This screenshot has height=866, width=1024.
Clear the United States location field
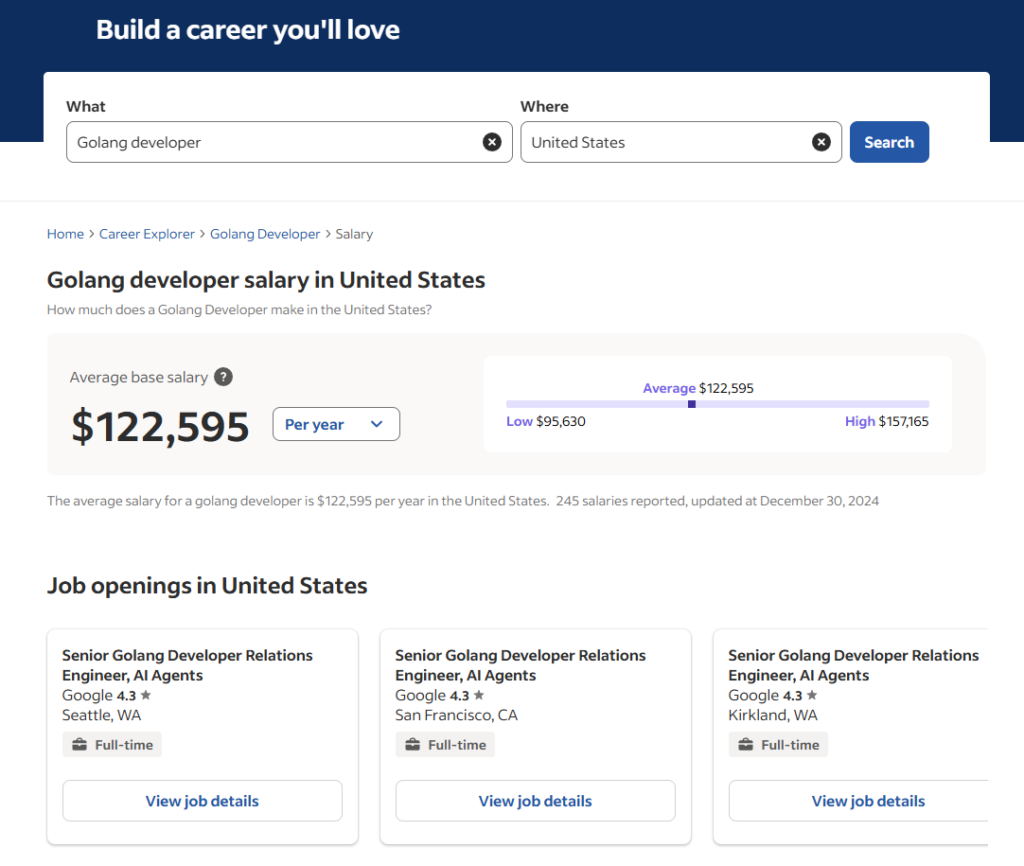[821, 142]
